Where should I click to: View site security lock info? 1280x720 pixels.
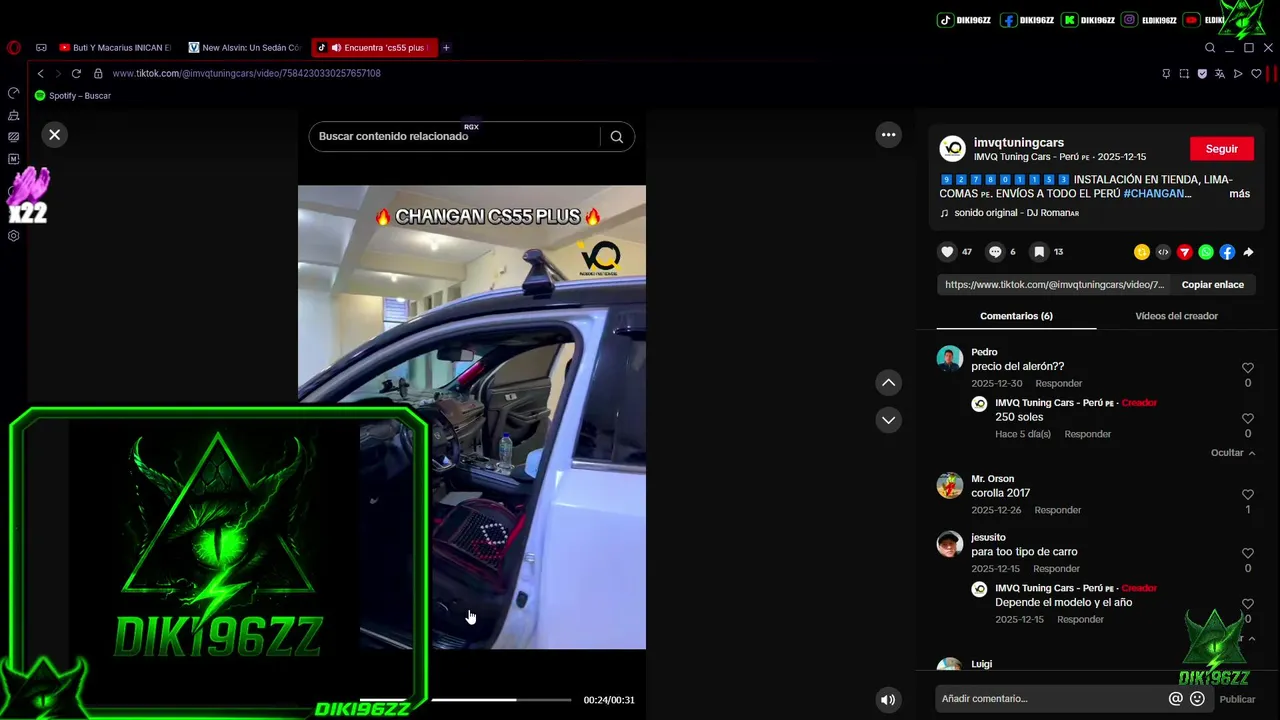point(98,73)
